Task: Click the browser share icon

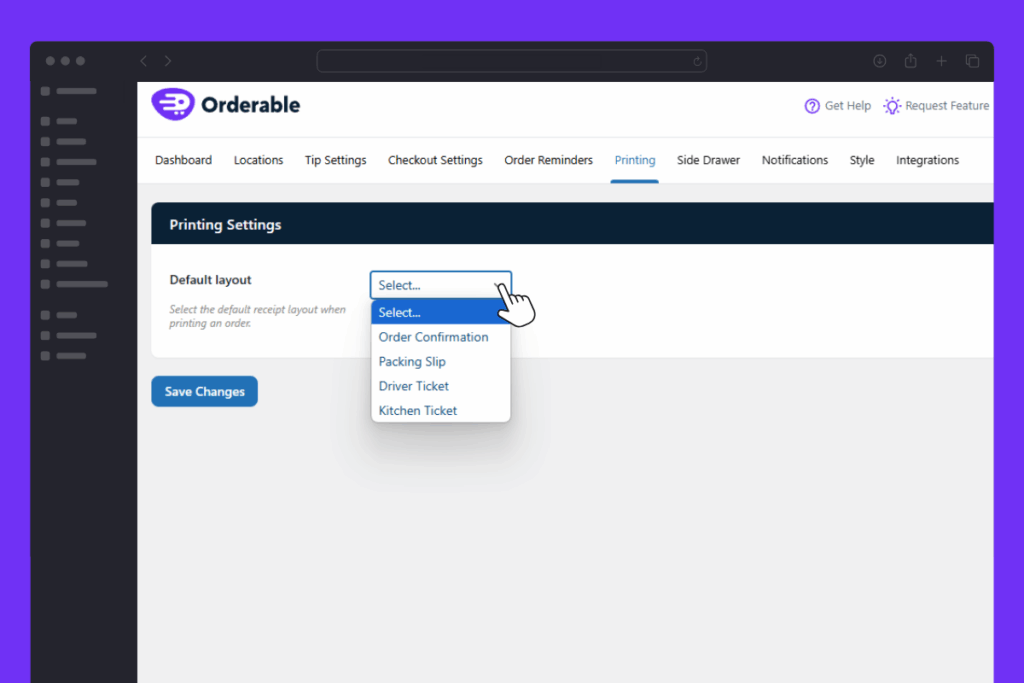Action: point(910,61)
